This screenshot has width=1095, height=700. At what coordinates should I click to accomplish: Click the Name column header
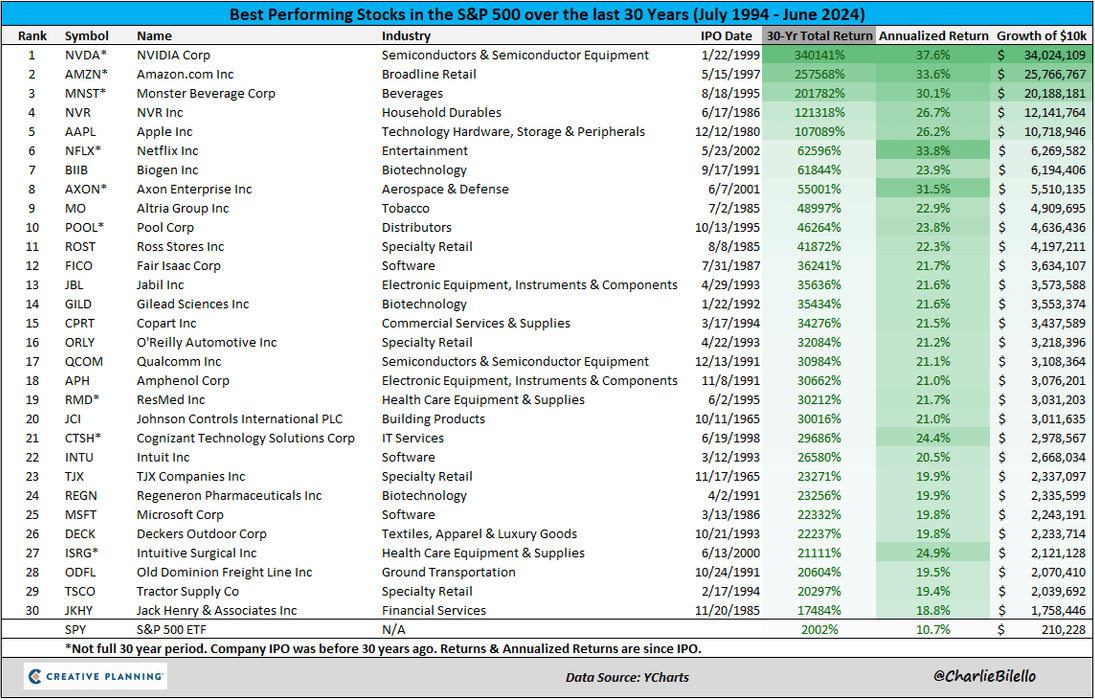[x=154, y=36]
